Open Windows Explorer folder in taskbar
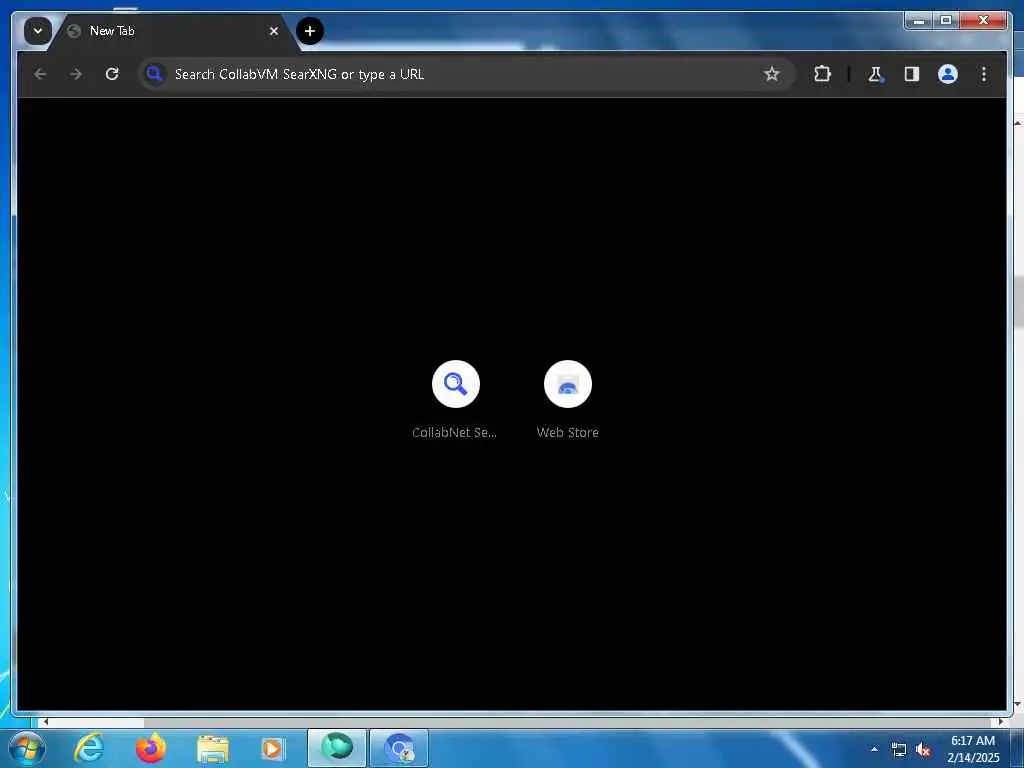This screenshot has height=768, width=1024. click(212, 748)
